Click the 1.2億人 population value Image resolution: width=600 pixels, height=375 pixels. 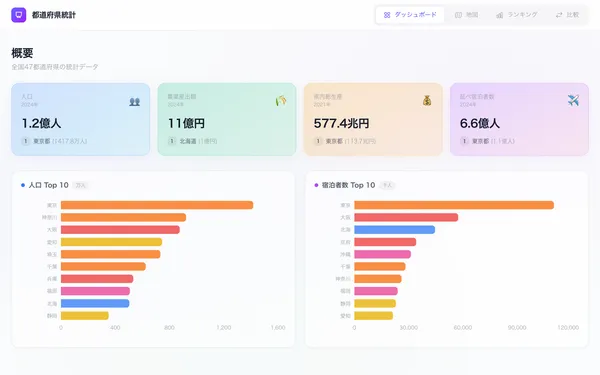coord(41,123)
